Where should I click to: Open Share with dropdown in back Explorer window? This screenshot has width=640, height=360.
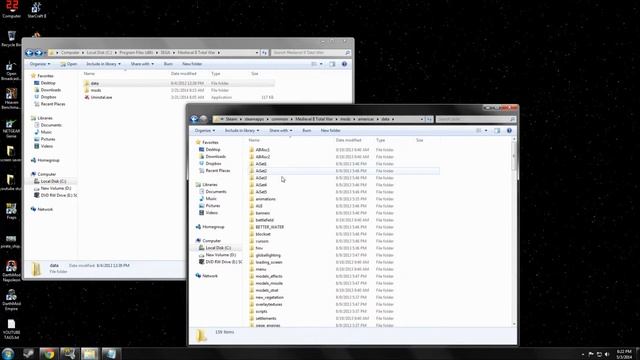(x=142, y=64)
